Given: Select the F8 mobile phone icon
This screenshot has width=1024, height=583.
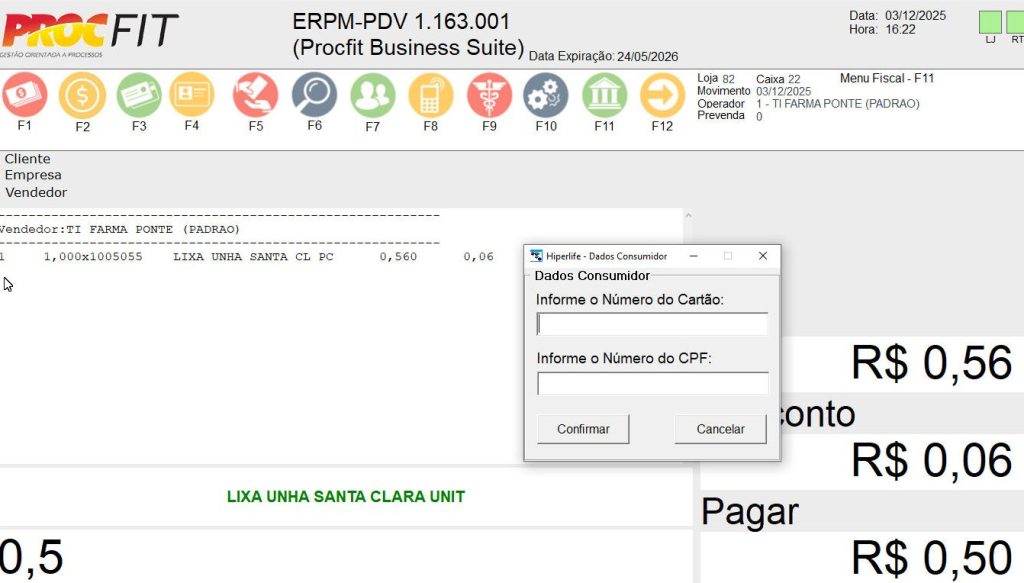Looking at the screenshot, I should (x=430, y=95).
